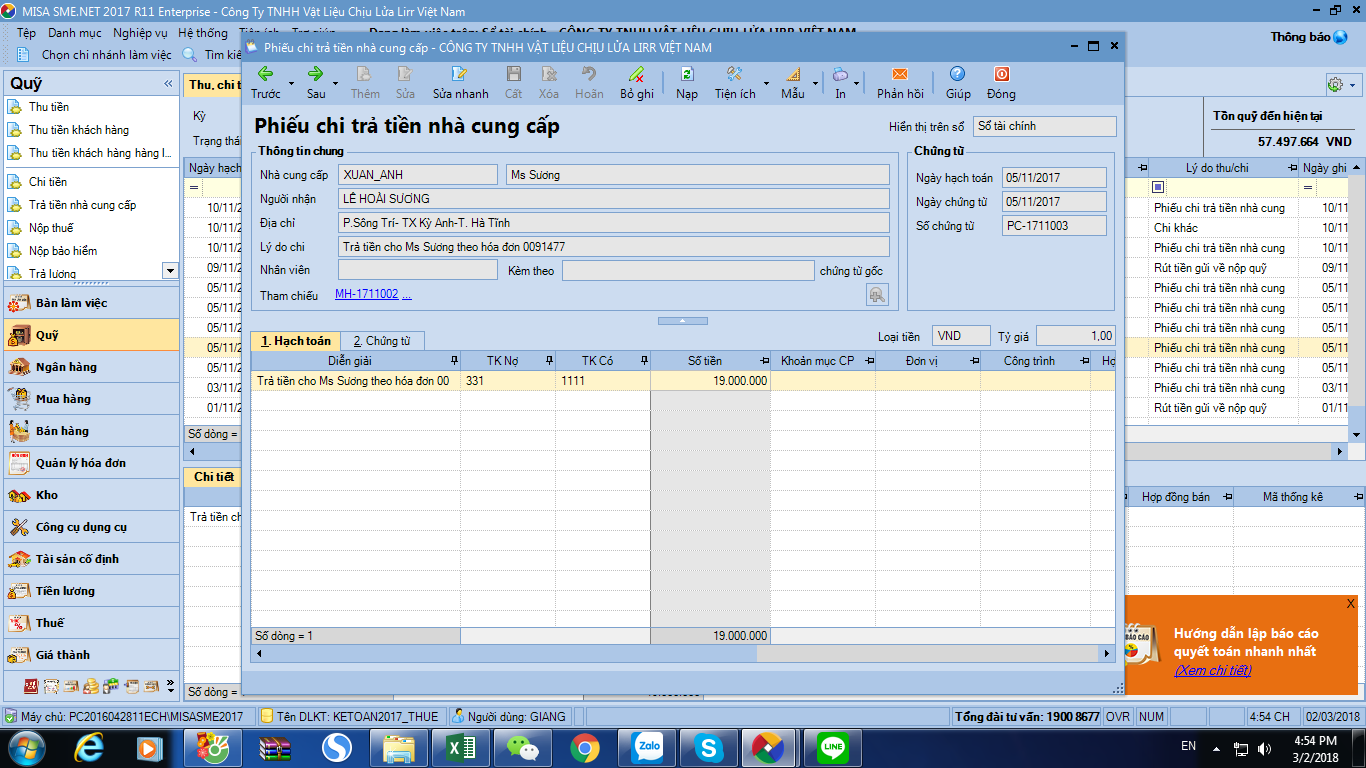1366x768 pixels.
Task: Expand the Mẫu dropdown arrow
Action: coord(815,83)
